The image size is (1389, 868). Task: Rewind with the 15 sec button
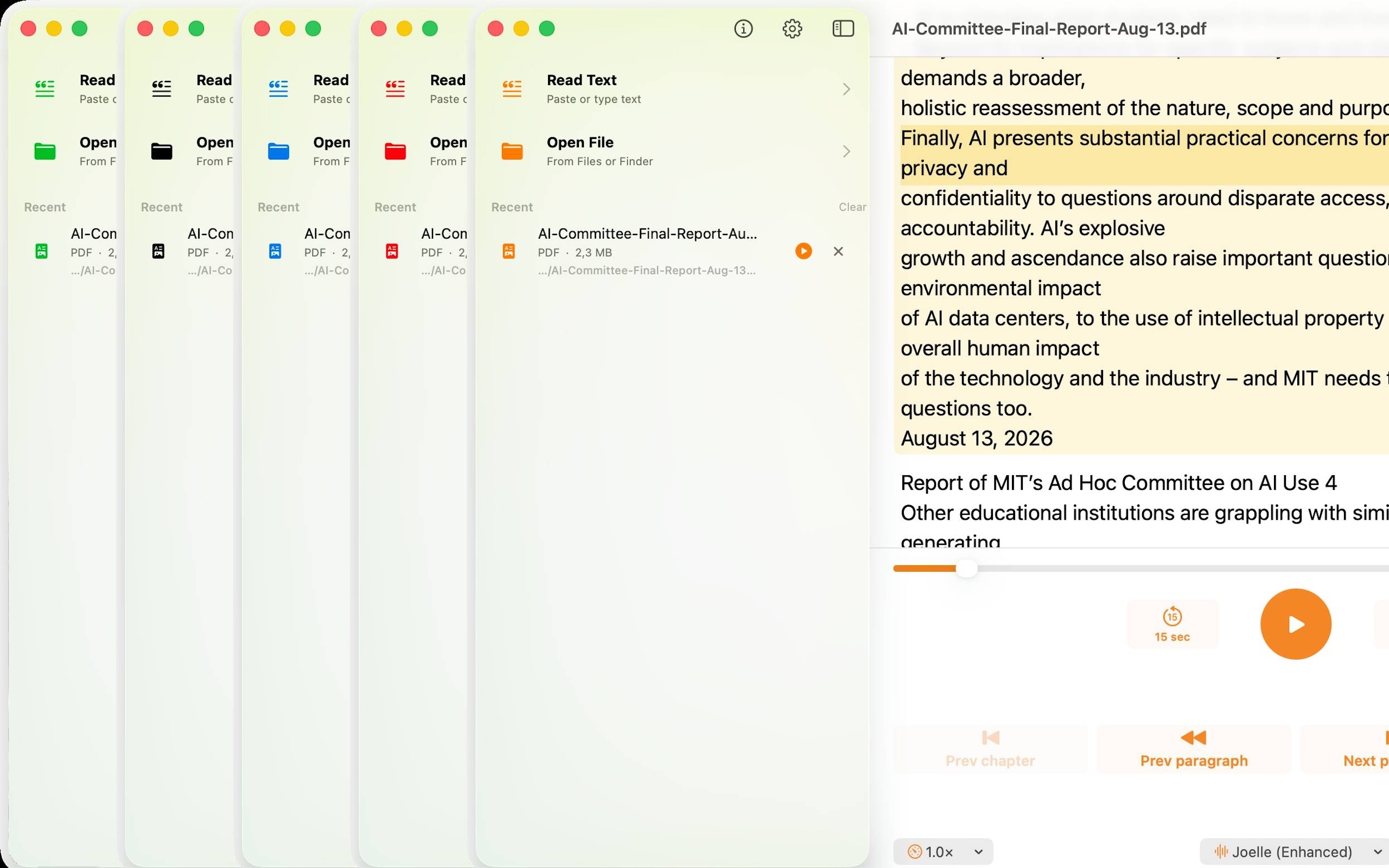(x=1172, y=624)
